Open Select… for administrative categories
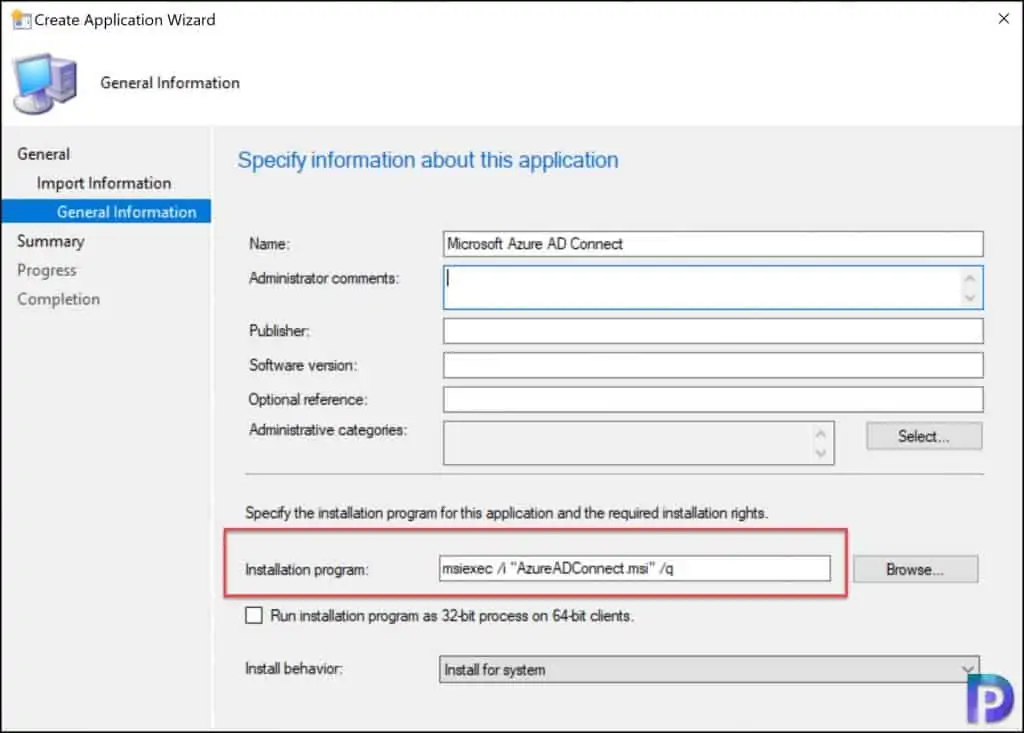 (923, 436)
